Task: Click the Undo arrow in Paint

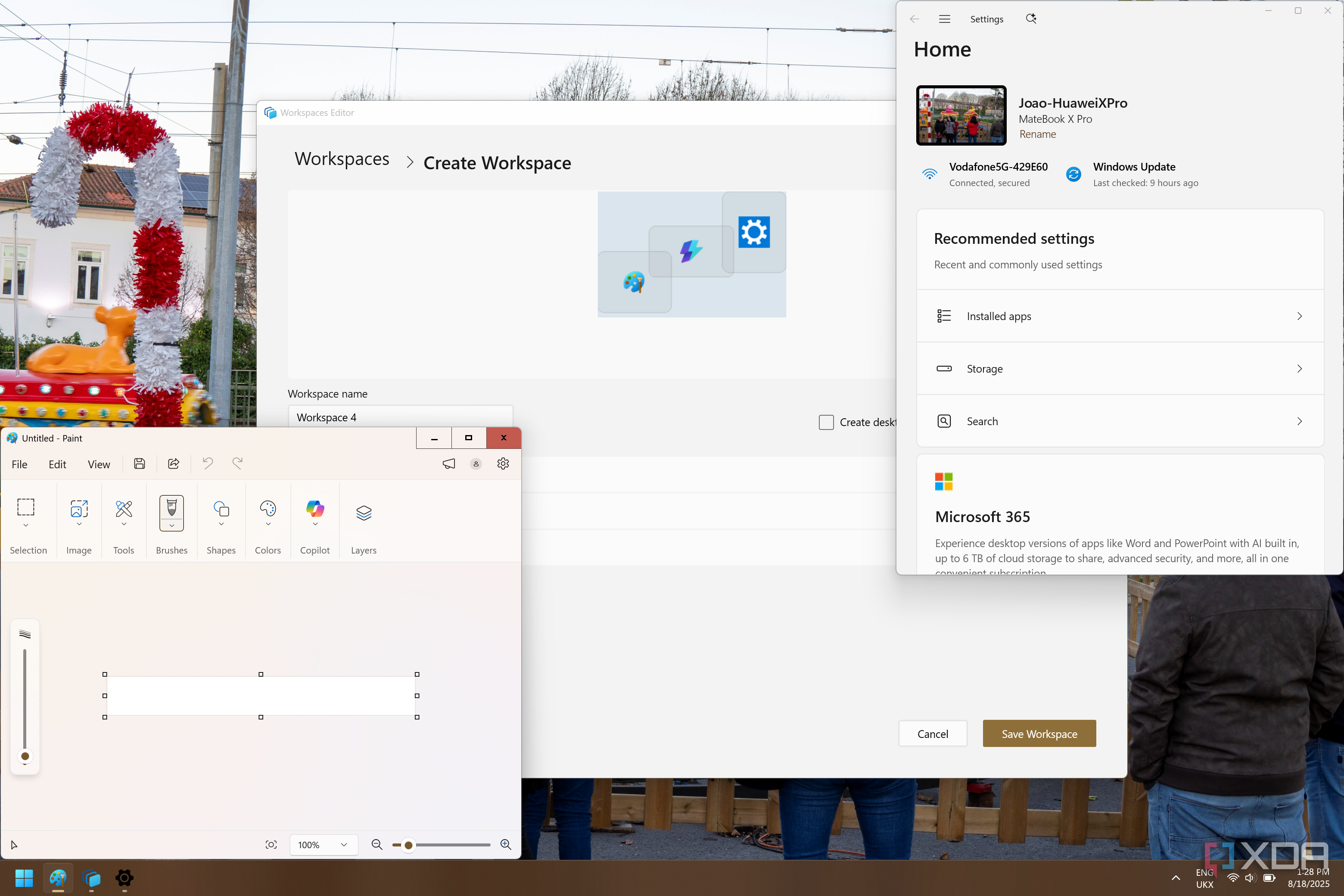Action: (x=208, y=464)
